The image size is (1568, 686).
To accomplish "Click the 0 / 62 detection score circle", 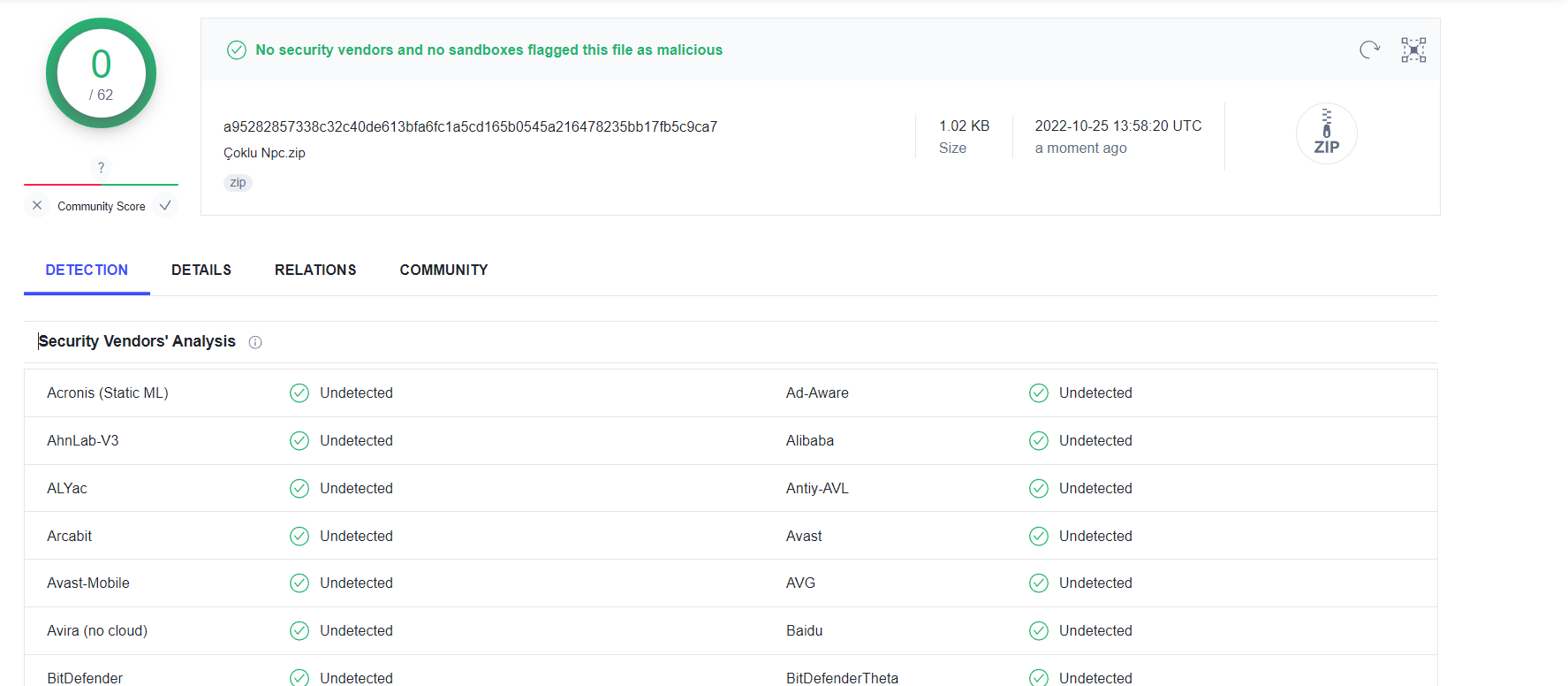I will 101,73.
